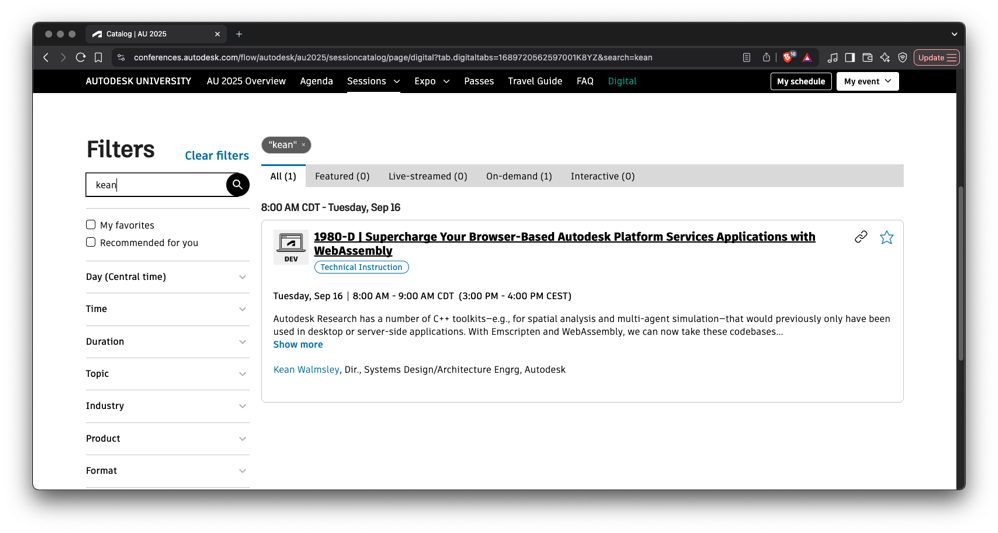
Task: Favorite the session with the star icon
Action: pyautogui.click(x=886, y=238)
